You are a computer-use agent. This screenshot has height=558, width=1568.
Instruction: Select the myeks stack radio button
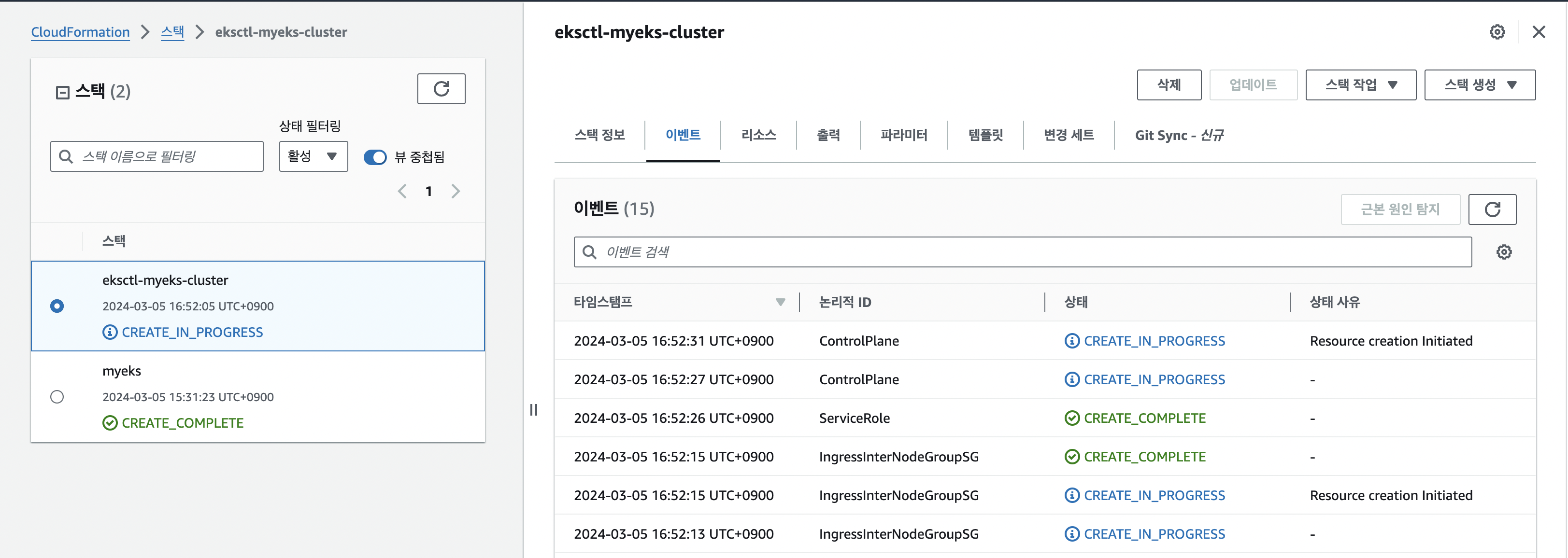pyautogui.click(x=57, y=397)
